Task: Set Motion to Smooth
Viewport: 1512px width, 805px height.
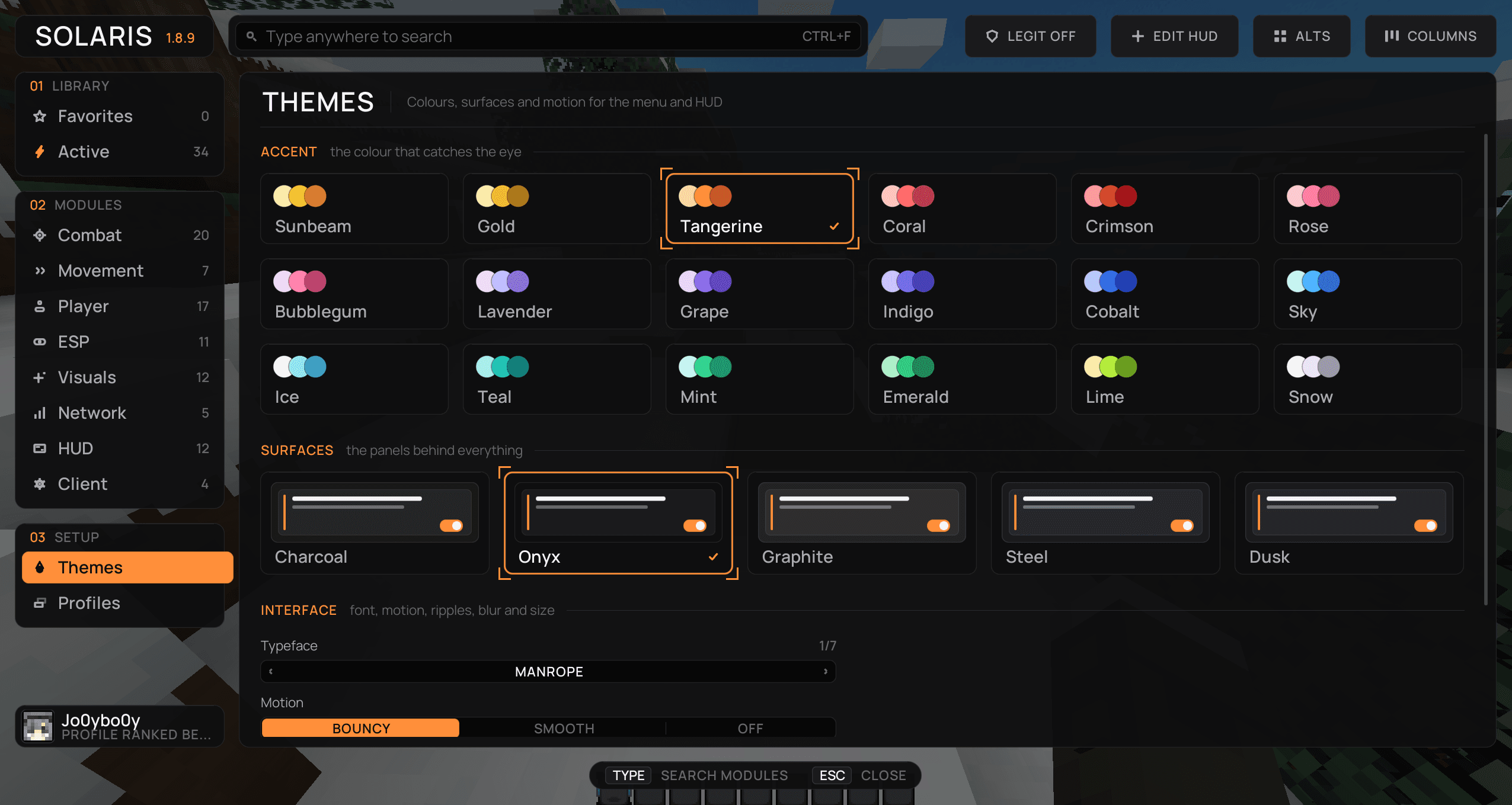Action: click(x=564, y=728)
